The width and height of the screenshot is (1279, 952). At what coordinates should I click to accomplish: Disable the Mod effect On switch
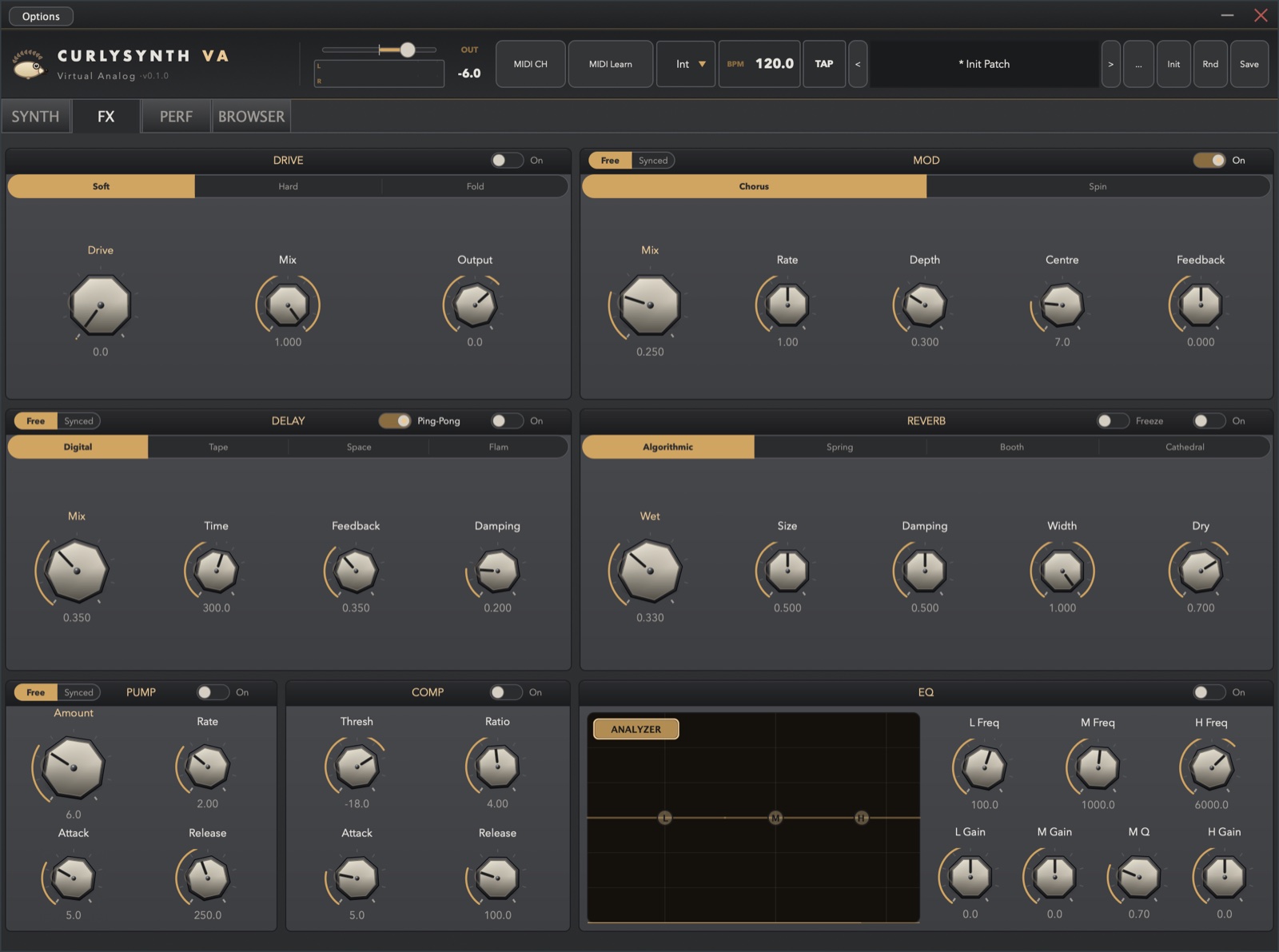click(1209, 160)
